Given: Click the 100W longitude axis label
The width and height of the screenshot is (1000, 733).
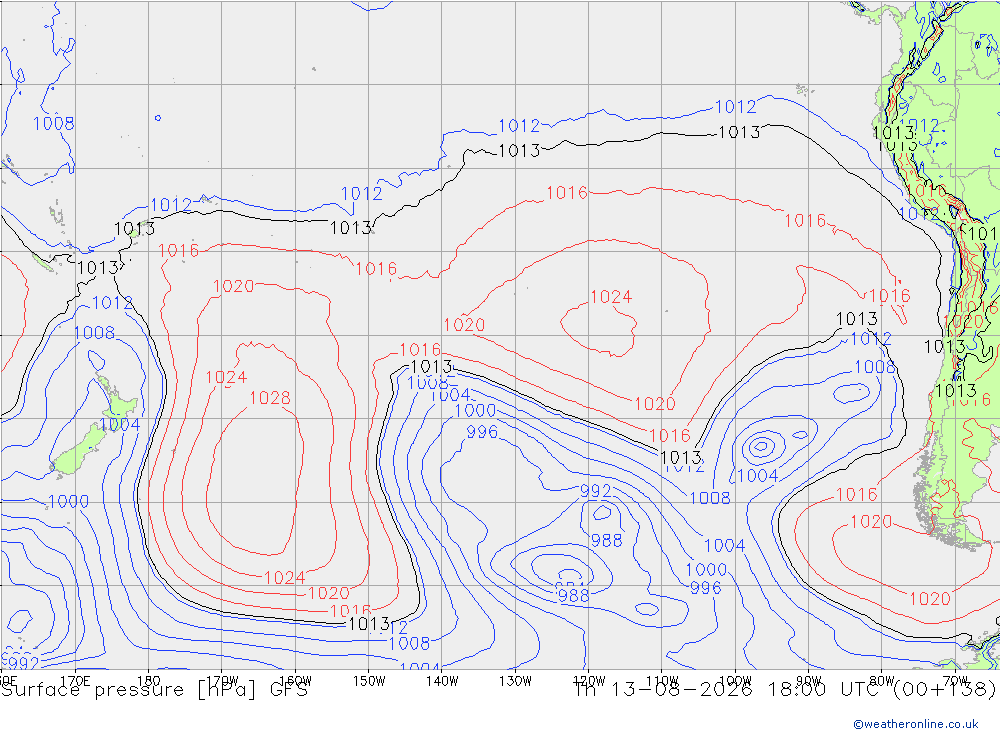Looking at the screenshot, I should (x=735, y=681).
